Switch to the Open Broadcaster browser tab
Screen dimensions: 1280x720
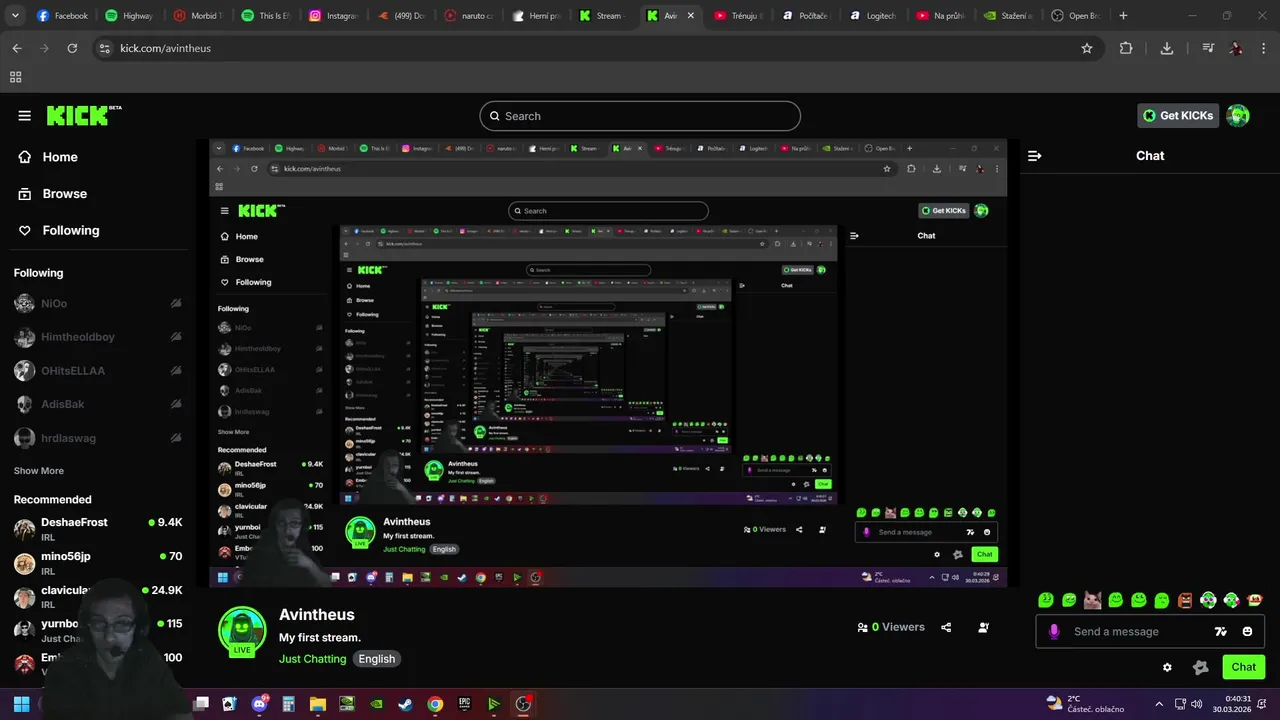coord(1077,16)
